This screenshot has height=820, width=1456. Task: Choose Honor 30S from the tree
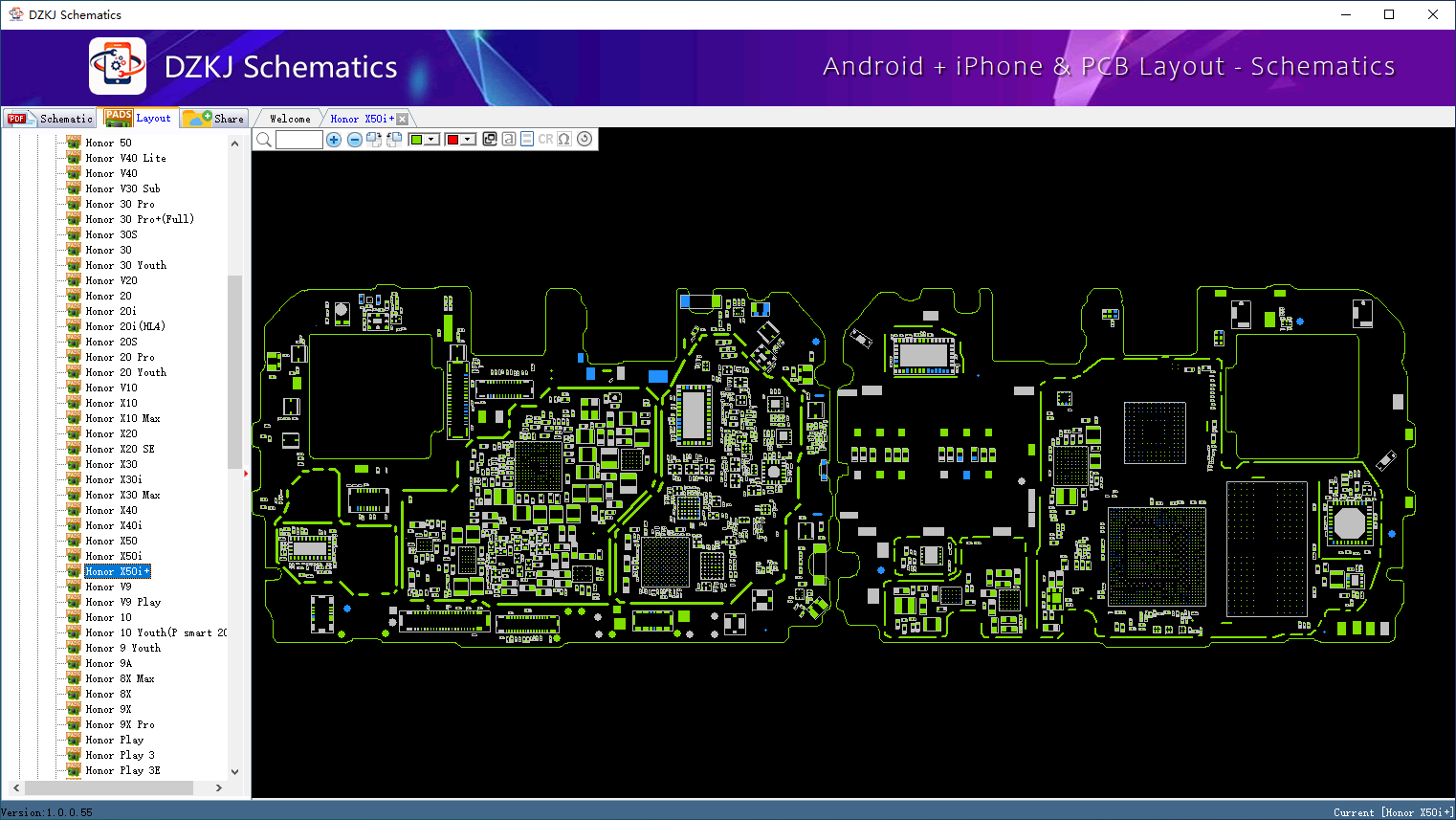[x=111, y=234]
